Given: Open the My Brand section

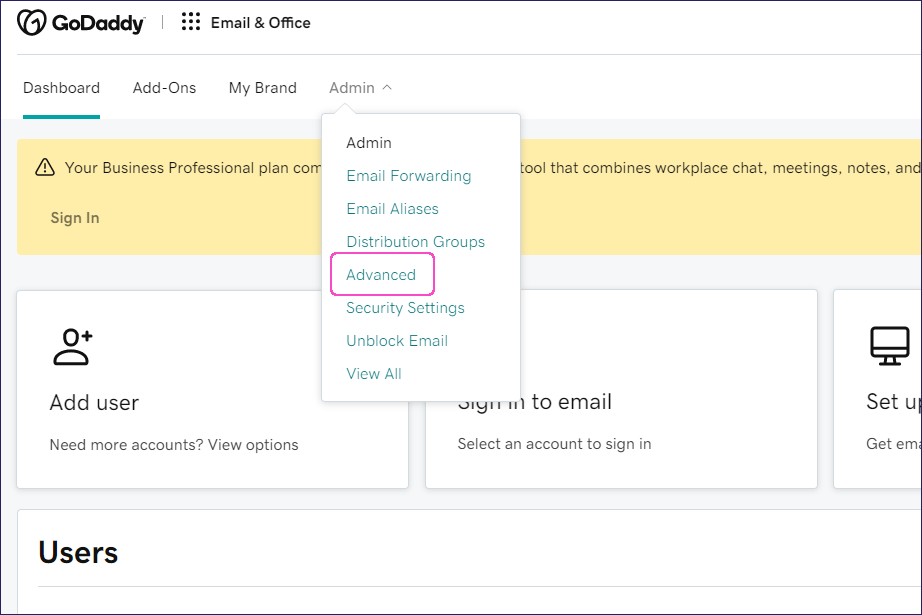Looking at the screenshot, I should tap(262, 88).
